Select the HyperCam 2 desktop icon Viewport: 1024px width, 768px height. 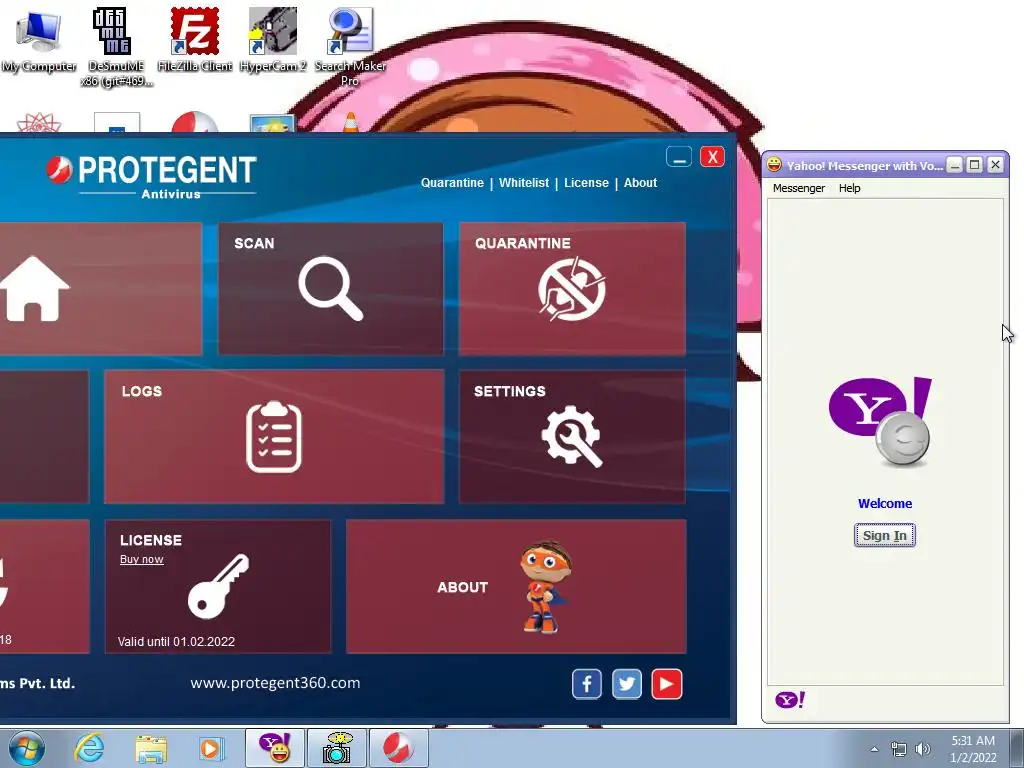point(273,40)
